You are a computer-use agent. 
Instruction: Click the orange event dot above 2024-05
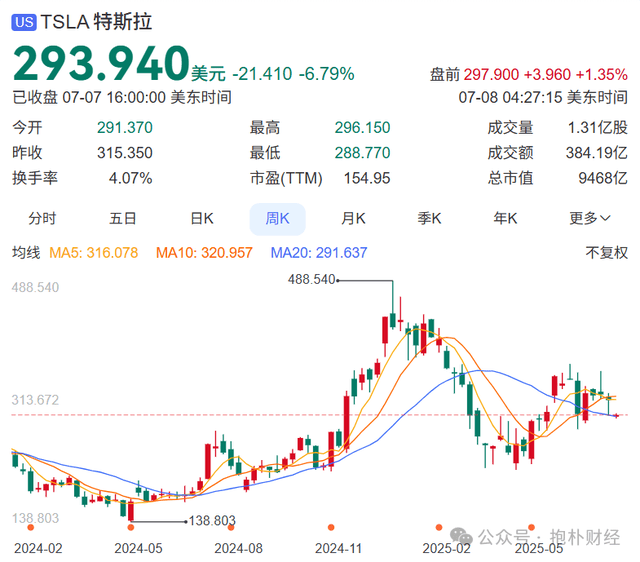tap(131, 527)
